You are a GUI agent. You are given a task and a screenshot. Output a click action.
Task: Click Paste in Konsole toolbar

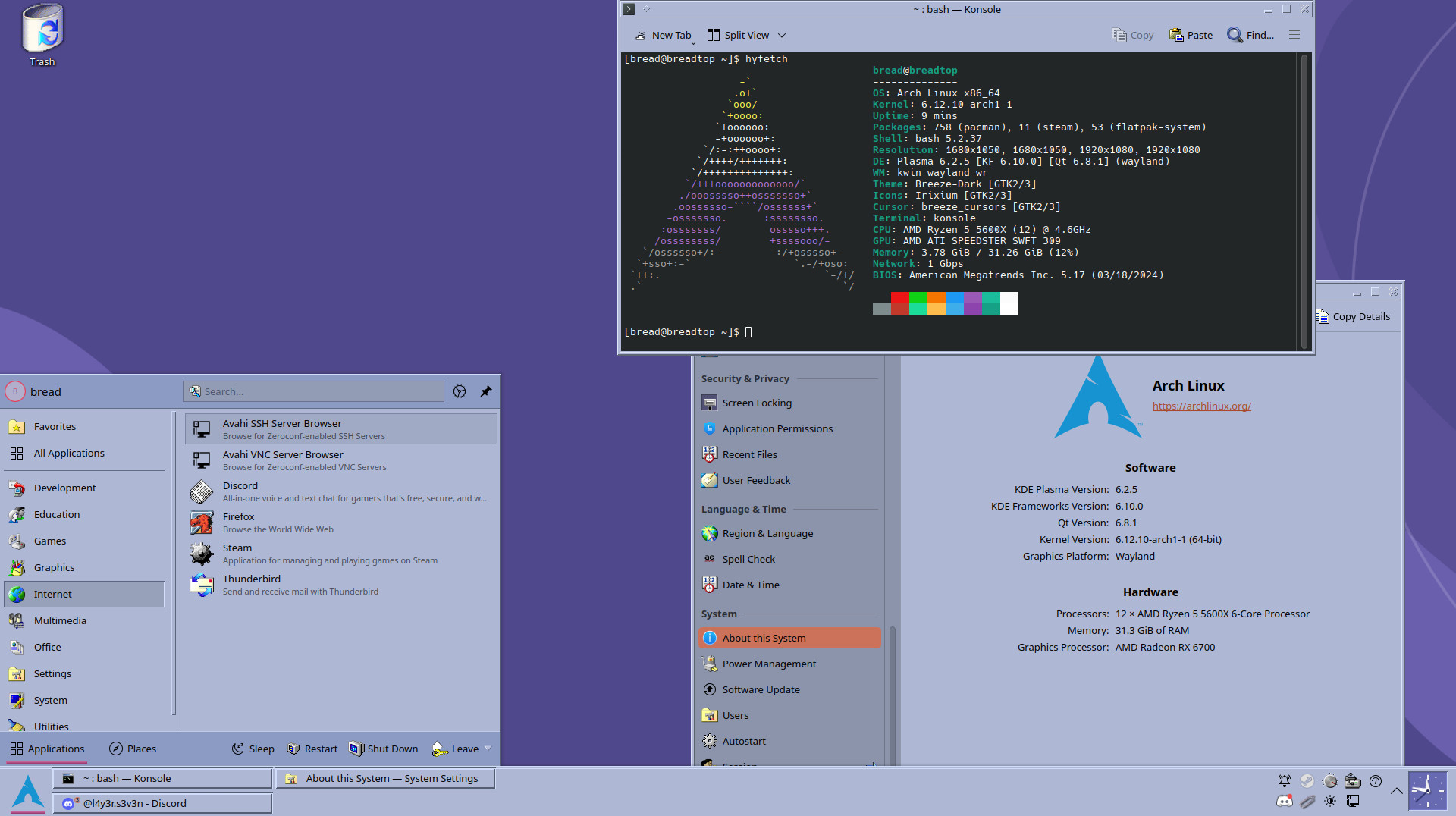1191,35
